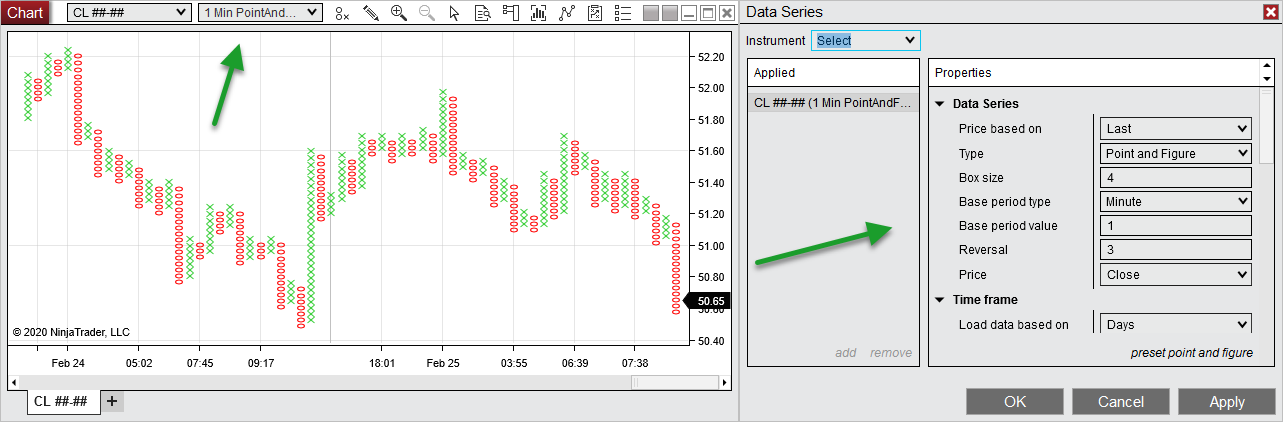Open the Drawing Tools pencil icon
This screenshot has height=422, width=1283.
tap(371, 13)
